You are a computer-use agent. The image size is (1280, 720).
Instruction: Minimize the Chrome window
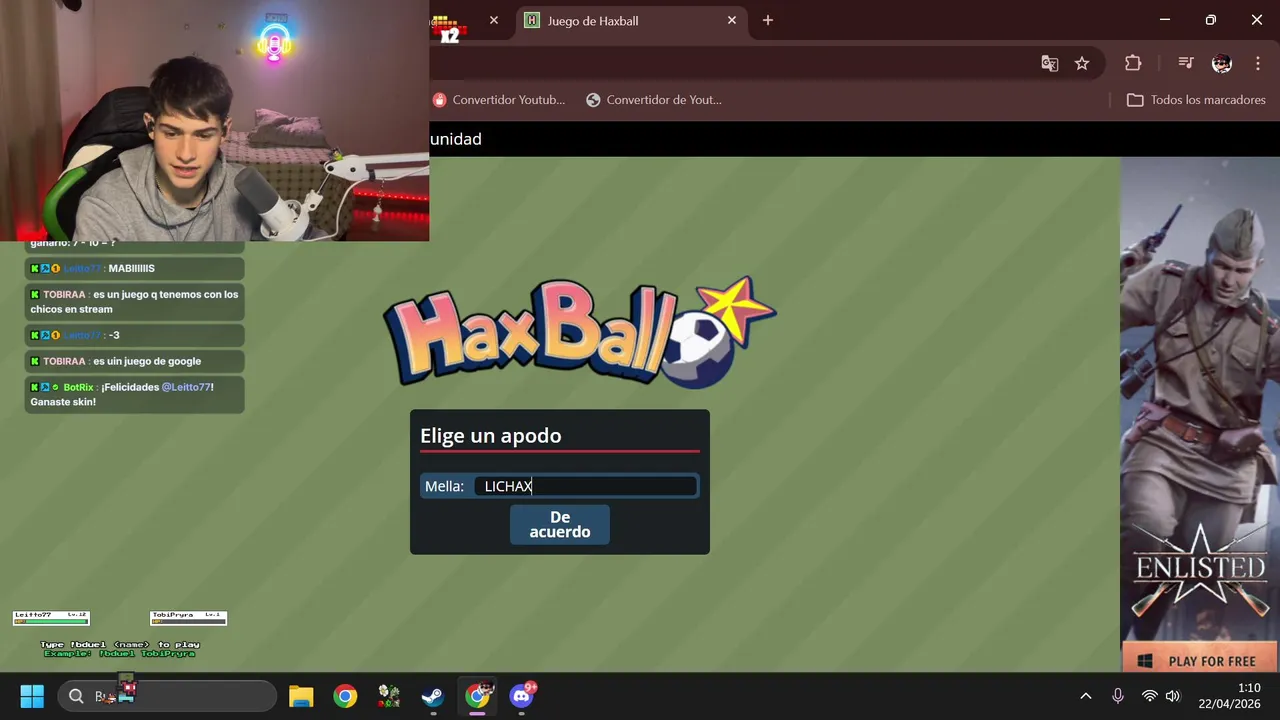tap(1165, 20)
